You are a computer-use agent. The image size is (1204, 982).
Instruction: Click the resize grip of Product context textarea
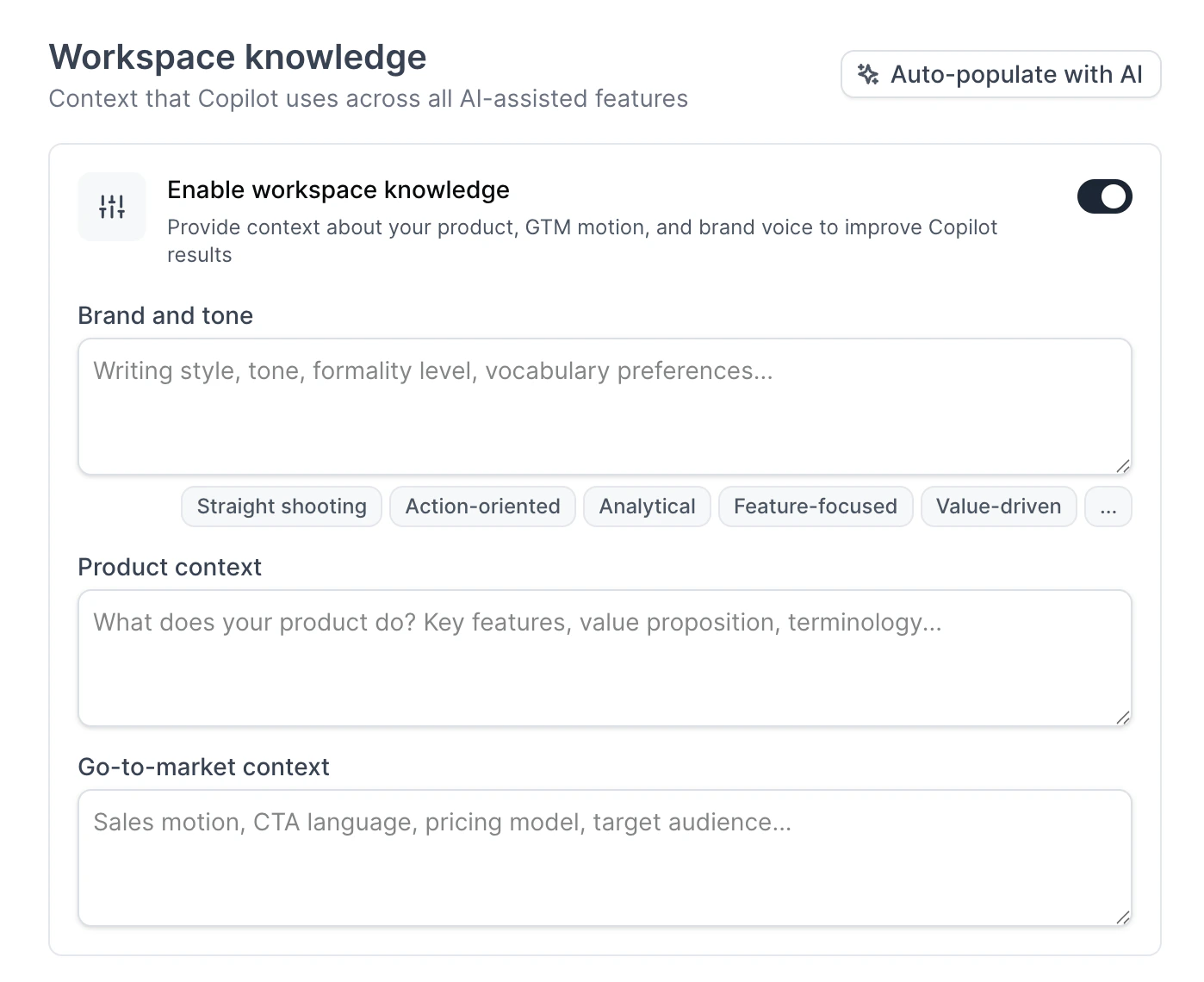tap(1122, 718)
